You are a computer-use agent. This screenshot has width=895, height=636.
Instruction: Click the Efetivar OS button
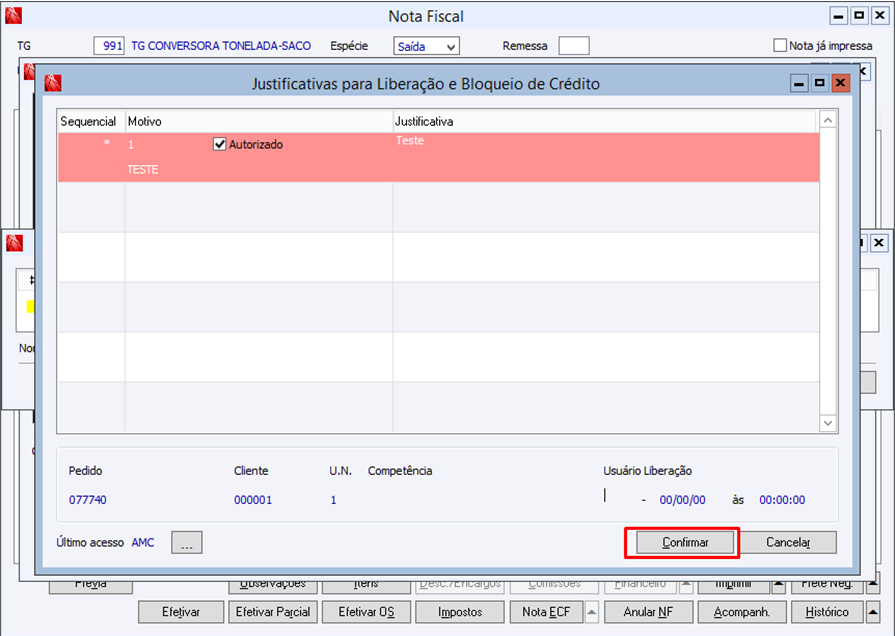(366, 612)
